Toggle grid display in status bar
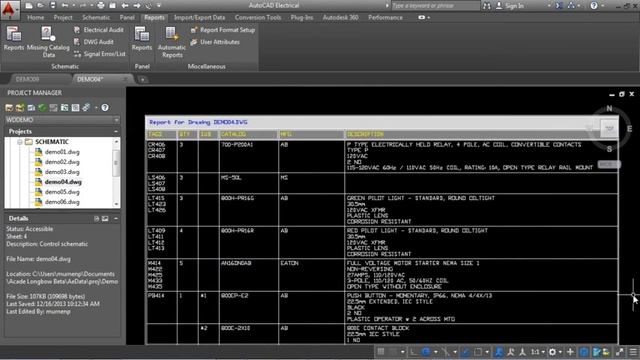 tap(381, 351)
